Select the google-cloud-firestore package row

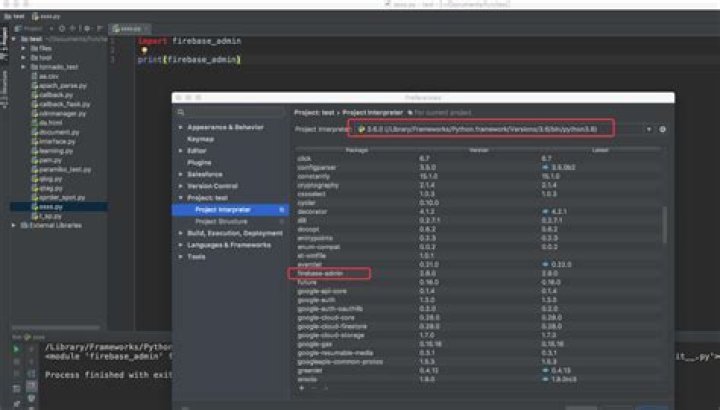(478, 326)
